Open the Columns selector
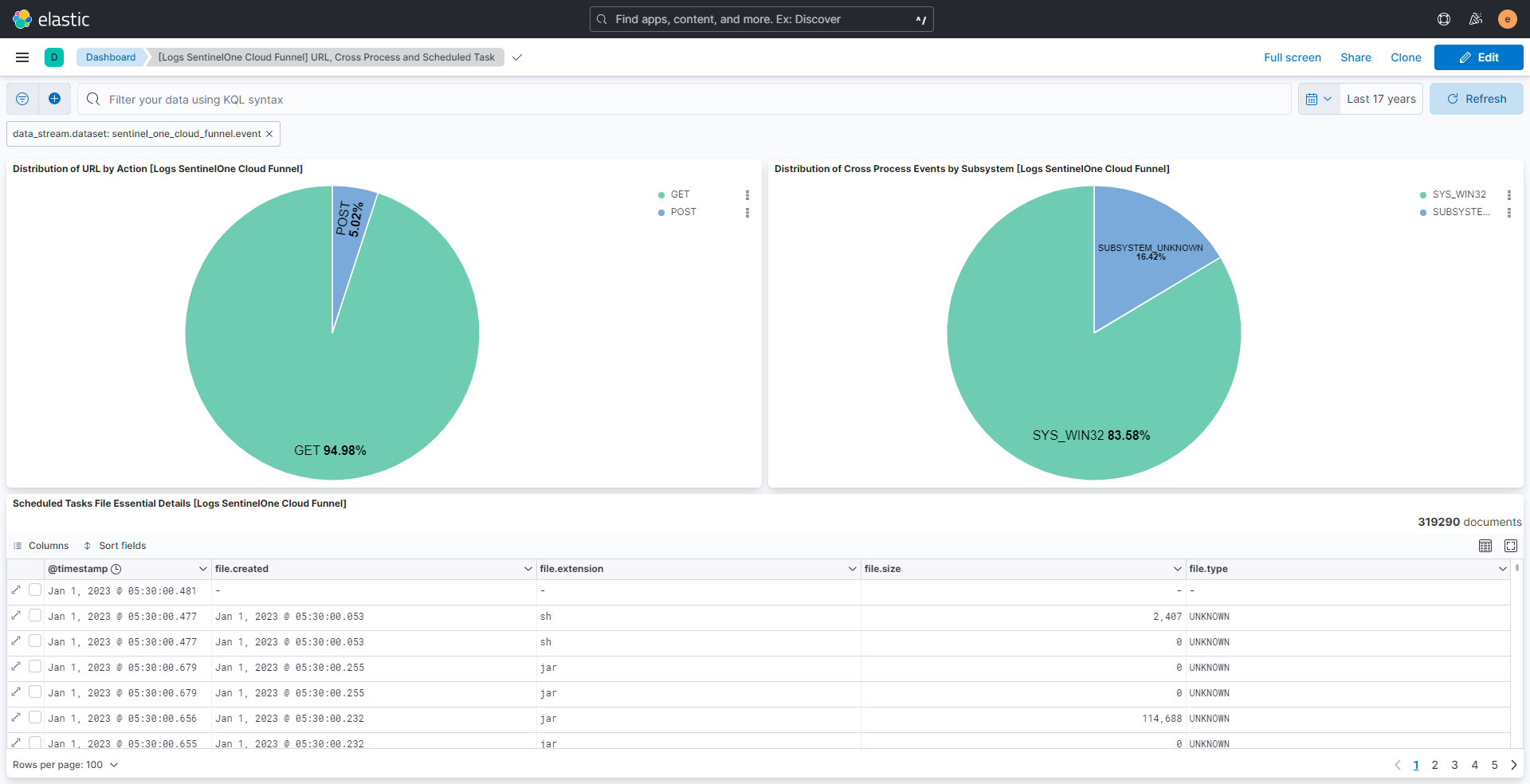Viewport: 1530px width, 784px height. click(41, 546)
